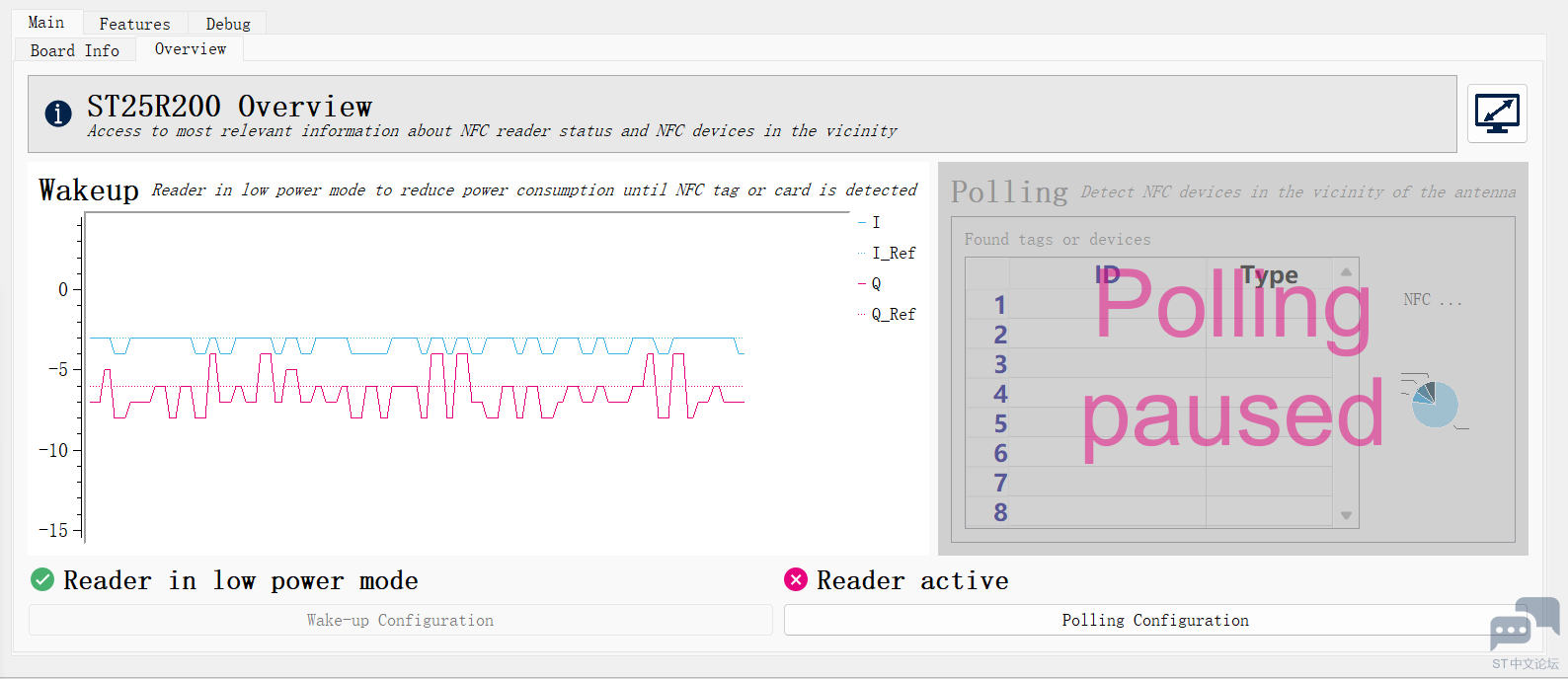
Task: Click the chat bubble forum icon
Action: tap(1525, 624)
